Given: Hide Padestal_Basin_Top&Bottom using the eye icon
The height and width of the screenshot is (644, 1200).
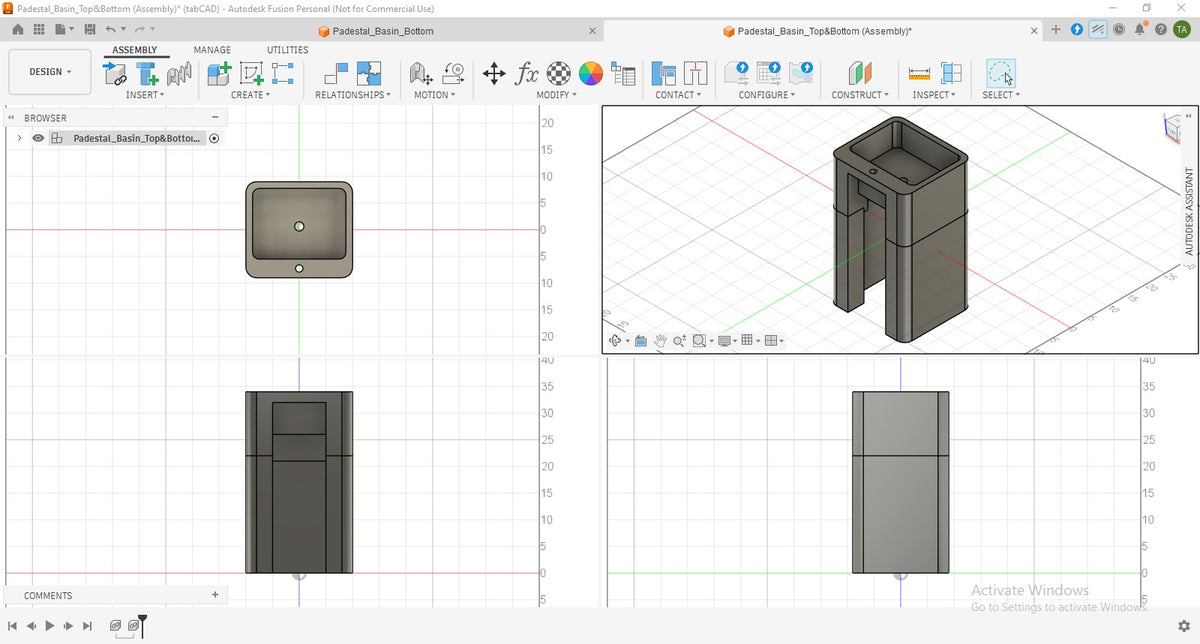Looking at the screenshot, I should (38, 138).
